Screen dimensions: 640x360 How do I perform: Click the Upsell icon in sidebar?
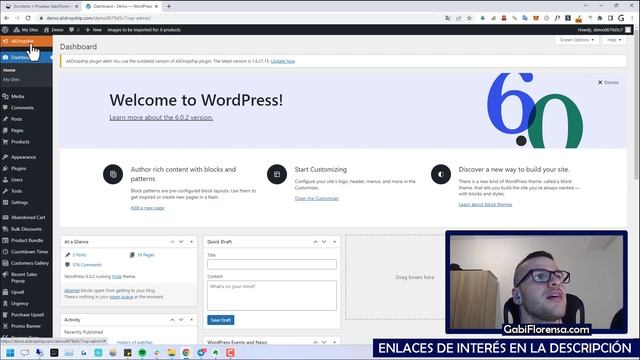point(5,292)
